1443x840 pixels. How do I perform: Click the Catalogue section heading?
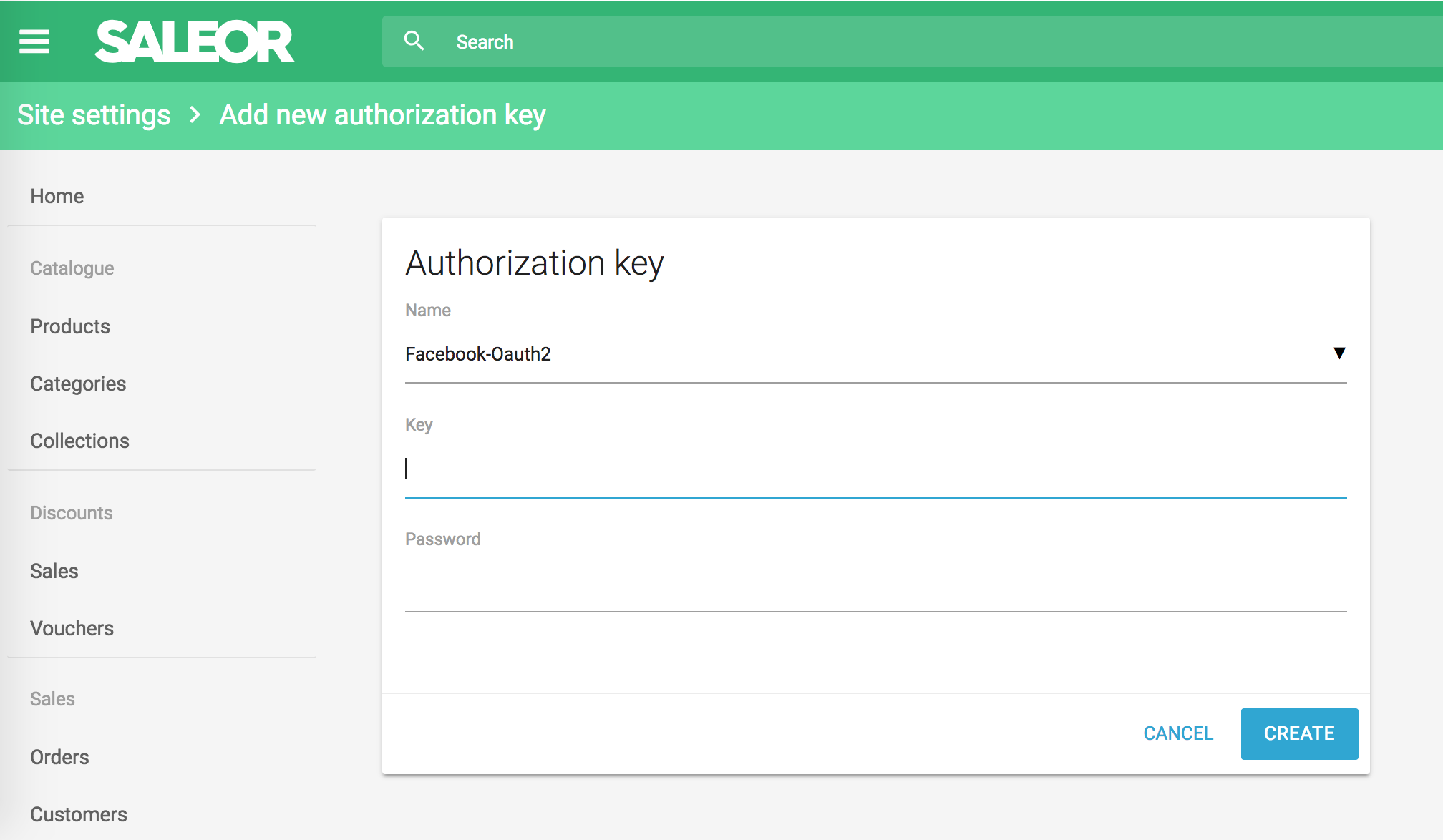pos(72,268)
